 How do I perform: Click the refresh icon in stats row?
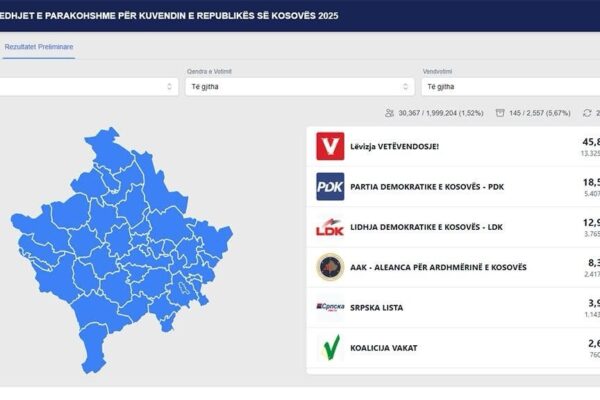[x=586, y=113]
